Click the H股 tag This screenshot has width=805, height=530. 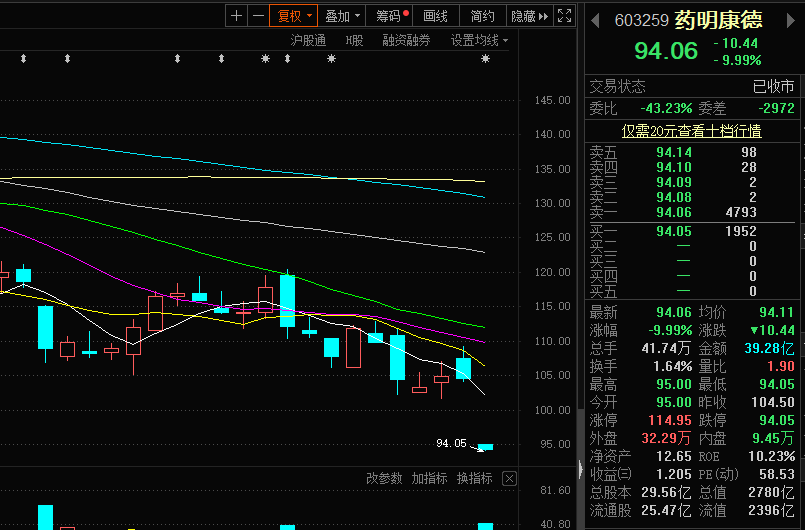pyautogui.click(x=354, y=41)
